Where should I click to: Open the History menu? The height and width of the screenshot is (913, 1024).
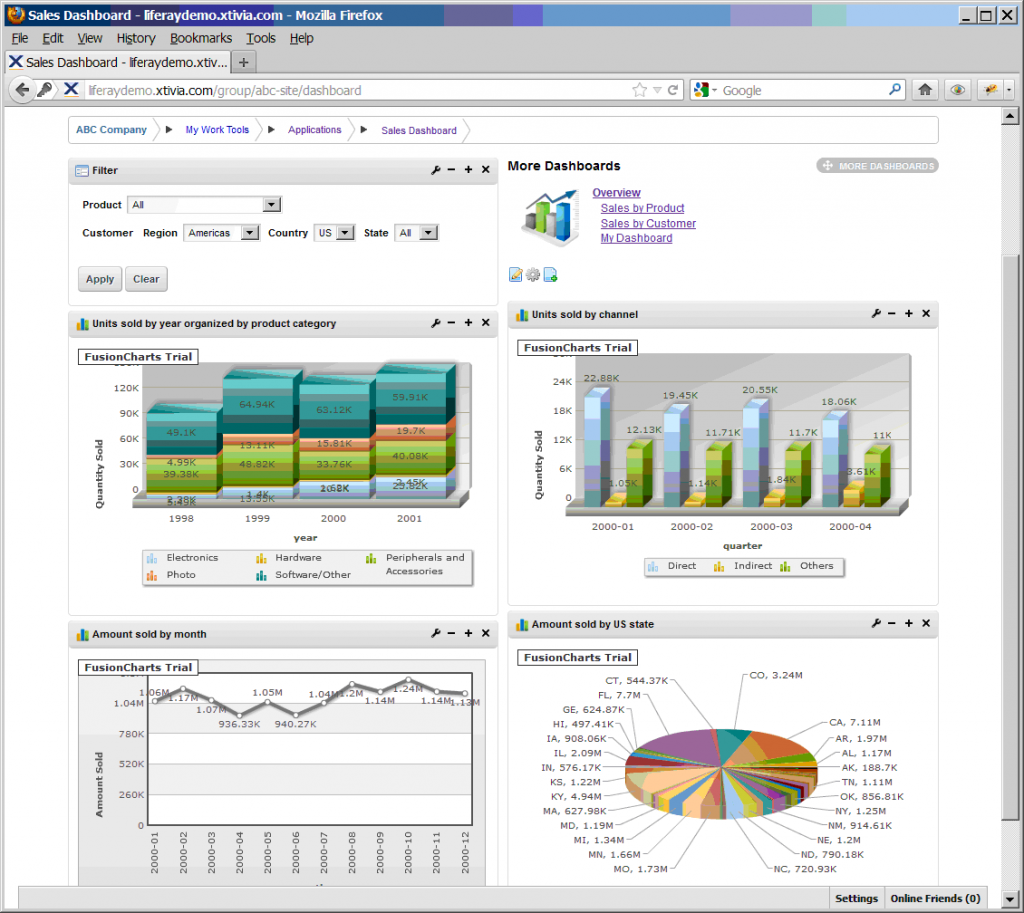pos(136,38)
